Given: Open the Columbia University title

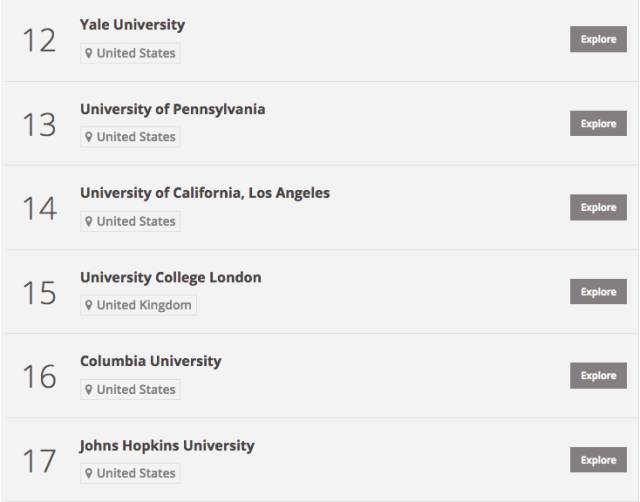Looking at the screenshot, I should tap(151, 361).
